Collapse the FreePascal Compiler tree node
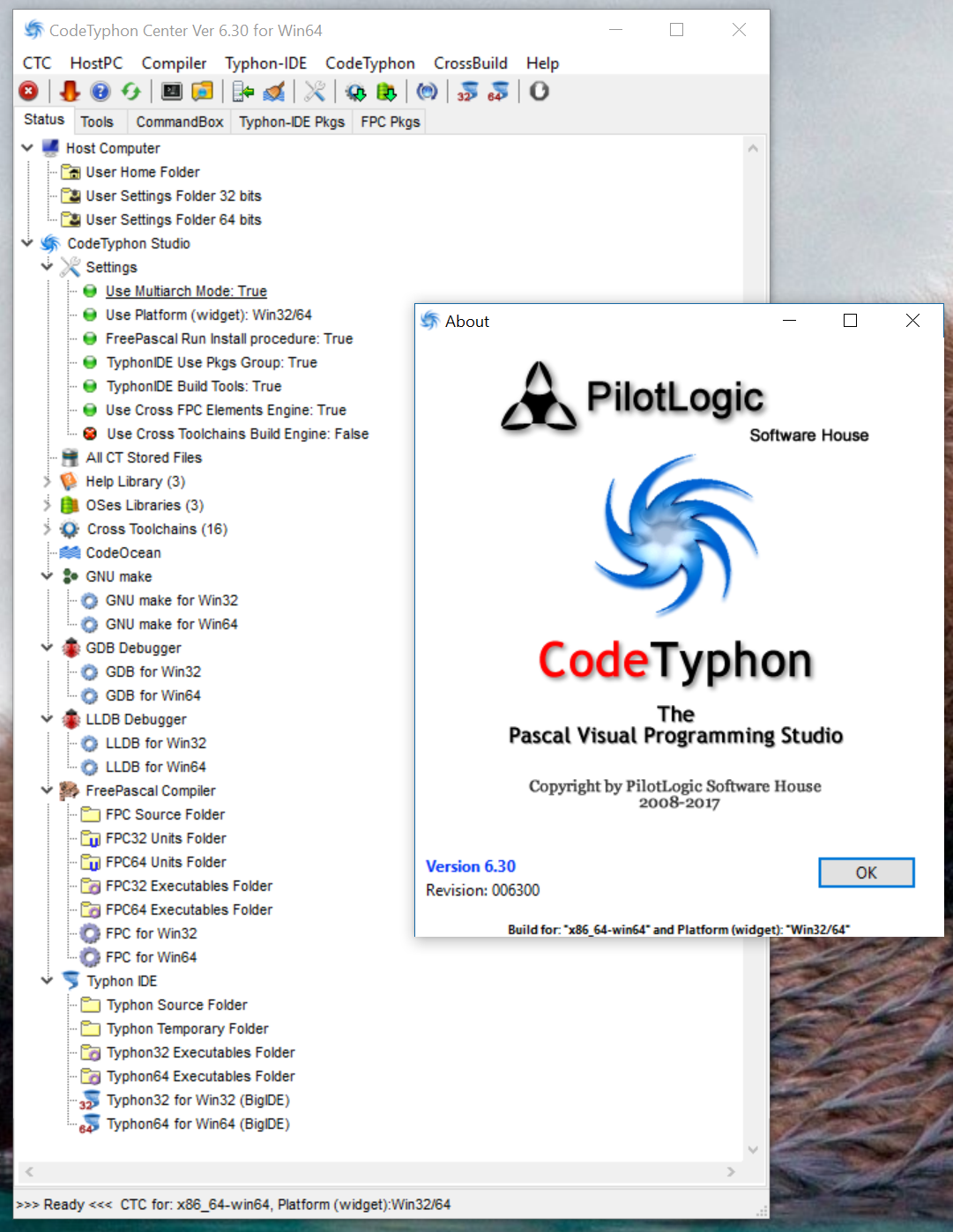The width and height of the screenshot is (953, 1232). 48,790
